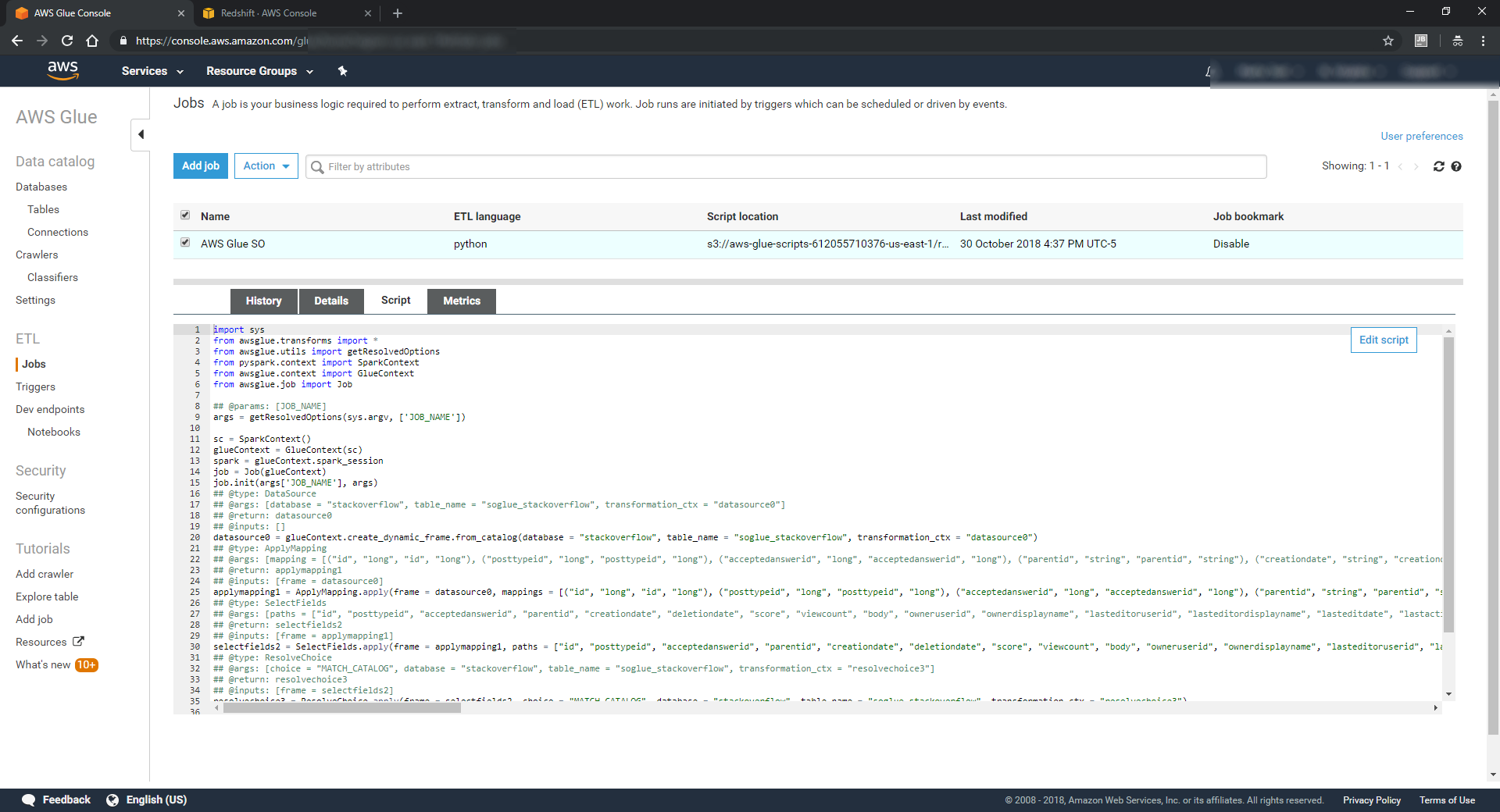1500x812 pixels.
Task: Open the help question mark icon
Action: (1456, 166)
